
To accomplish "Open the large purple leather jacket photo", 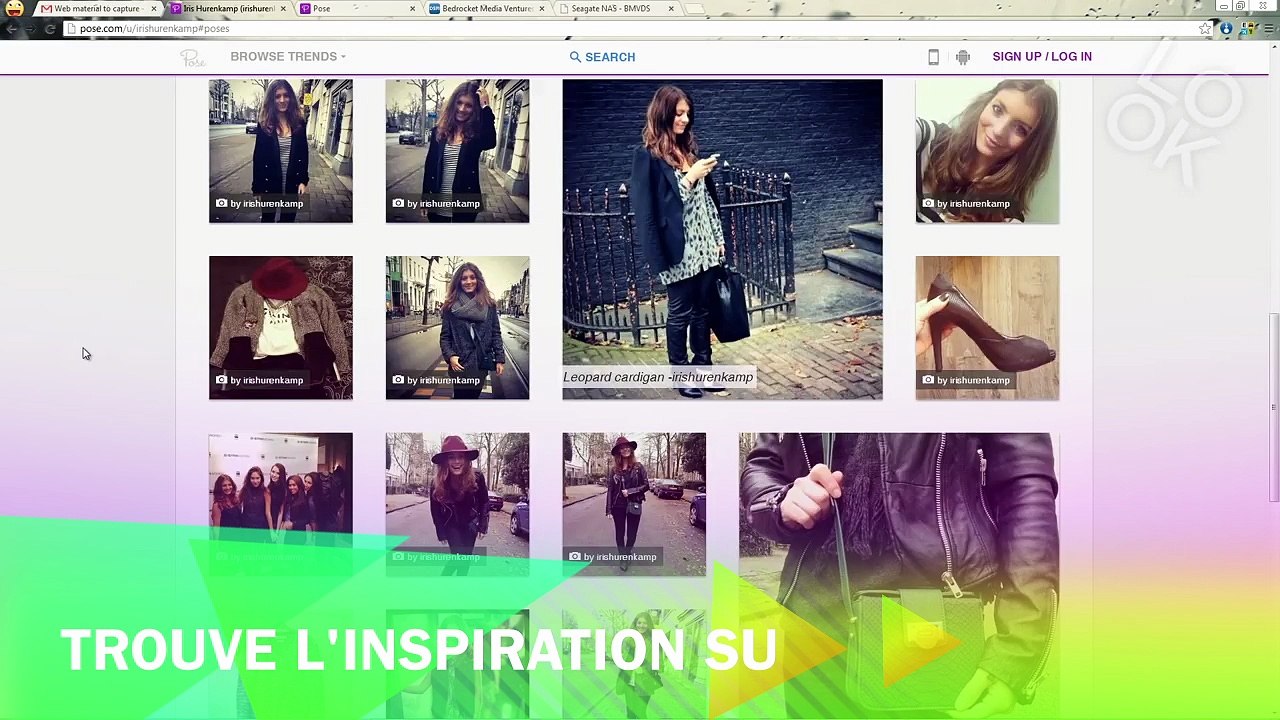I will pyautogui.click(x=899, y=575).
